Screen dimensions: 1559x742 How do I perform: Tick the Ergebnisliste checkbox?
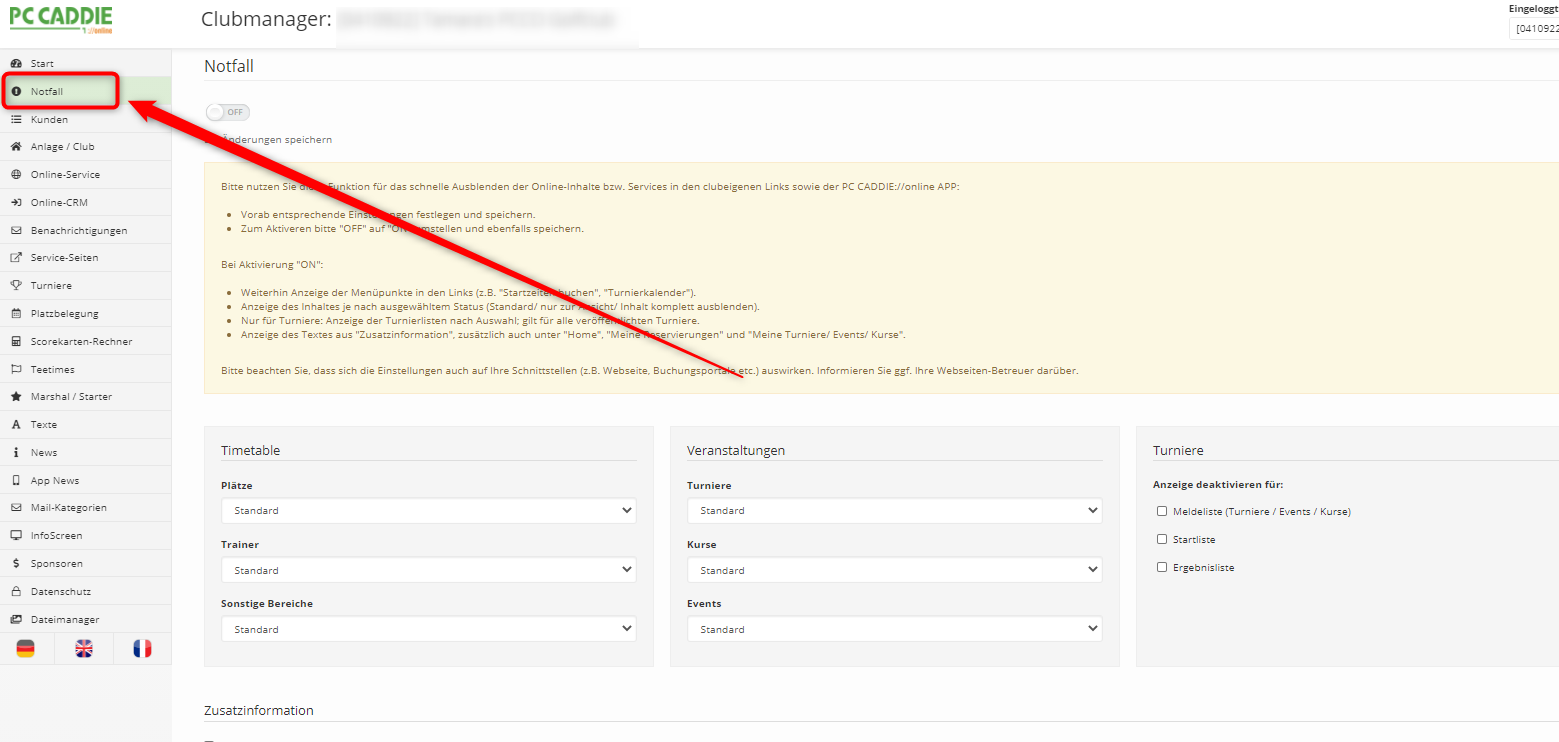point(1162,567)
